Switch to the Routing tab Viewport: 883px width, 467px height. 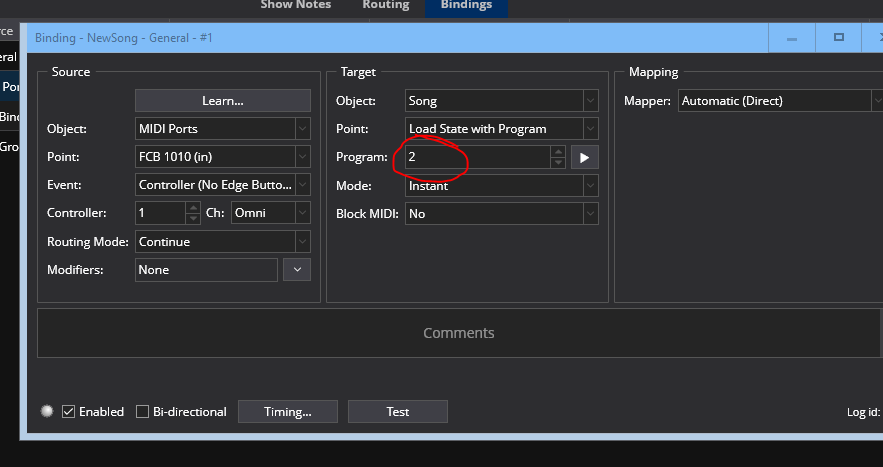386,6
